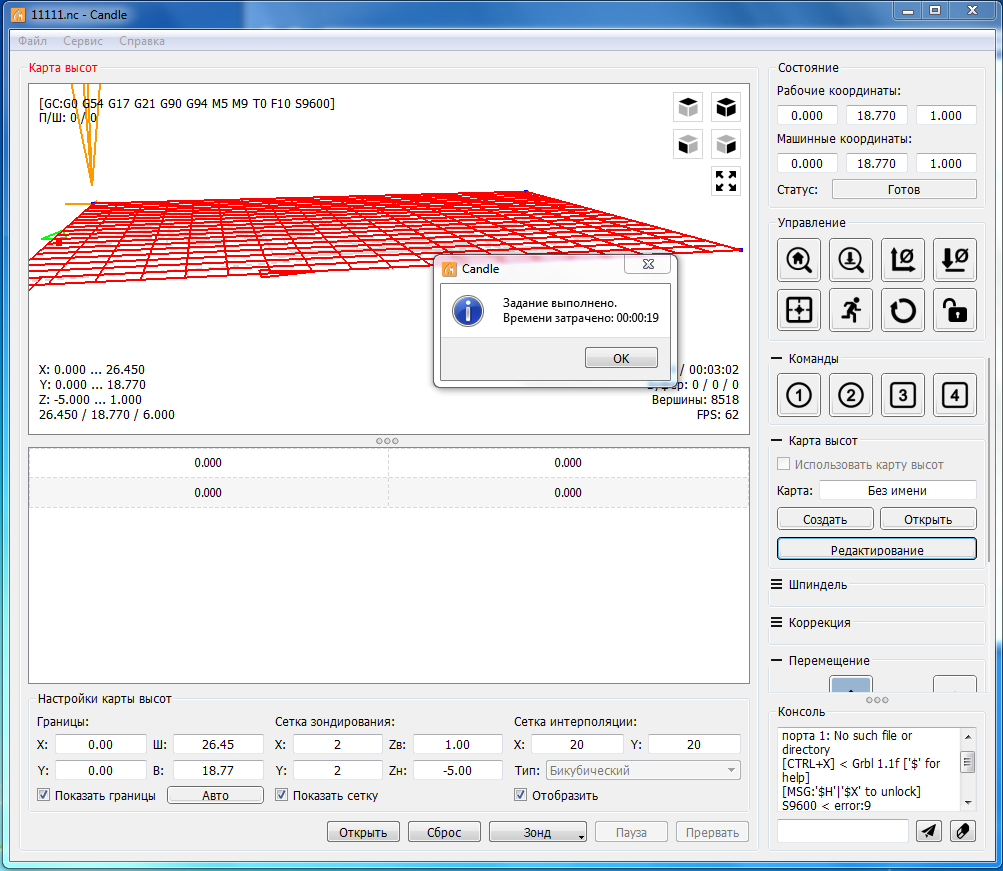Image resolution: width=1003 pixels, height=871 pixels.
Task: Click the Пауза button
Action: [x=631, y=832]
